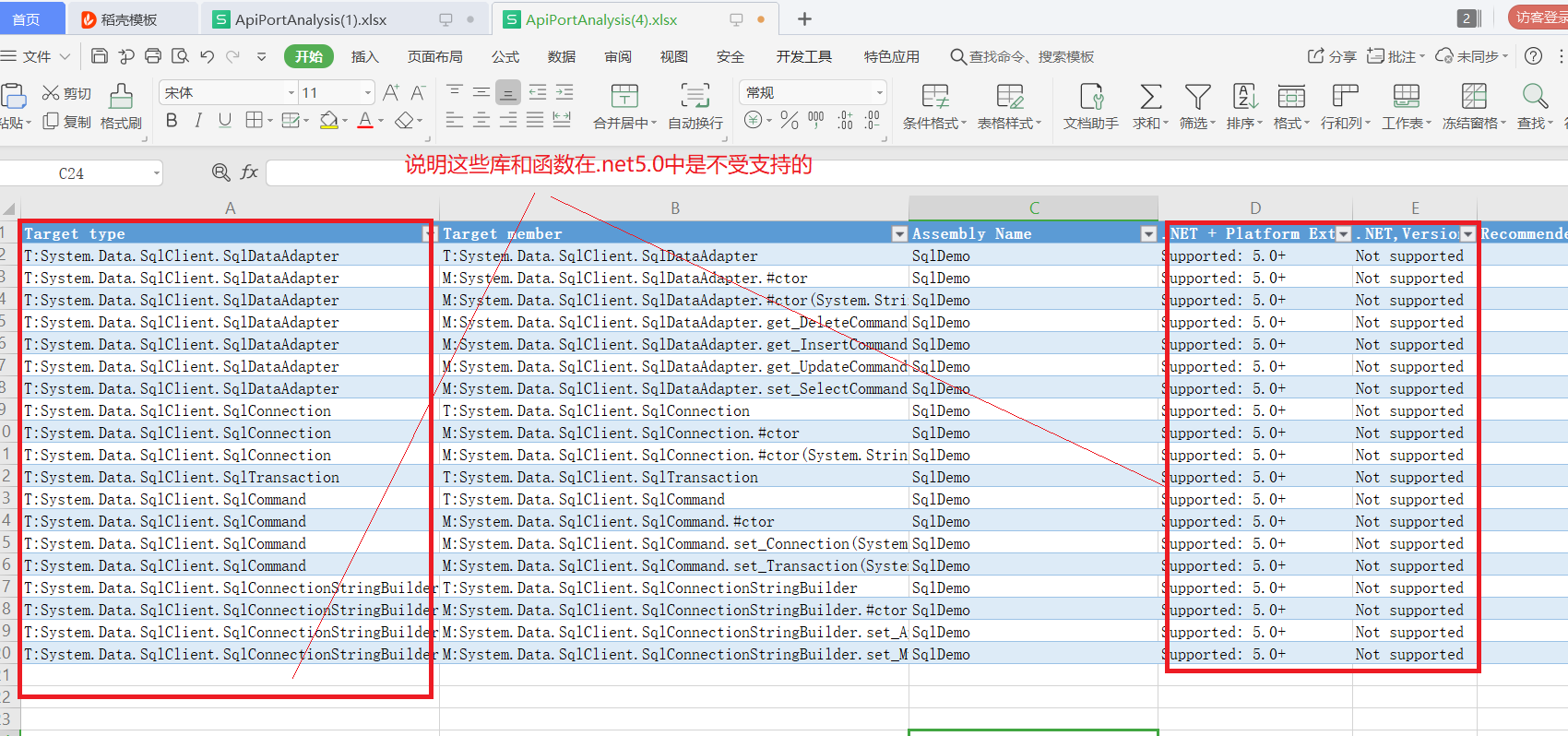Toggle Underline formatting
1568x736 pixels.
pyautogui.click(x=225, y=120)
